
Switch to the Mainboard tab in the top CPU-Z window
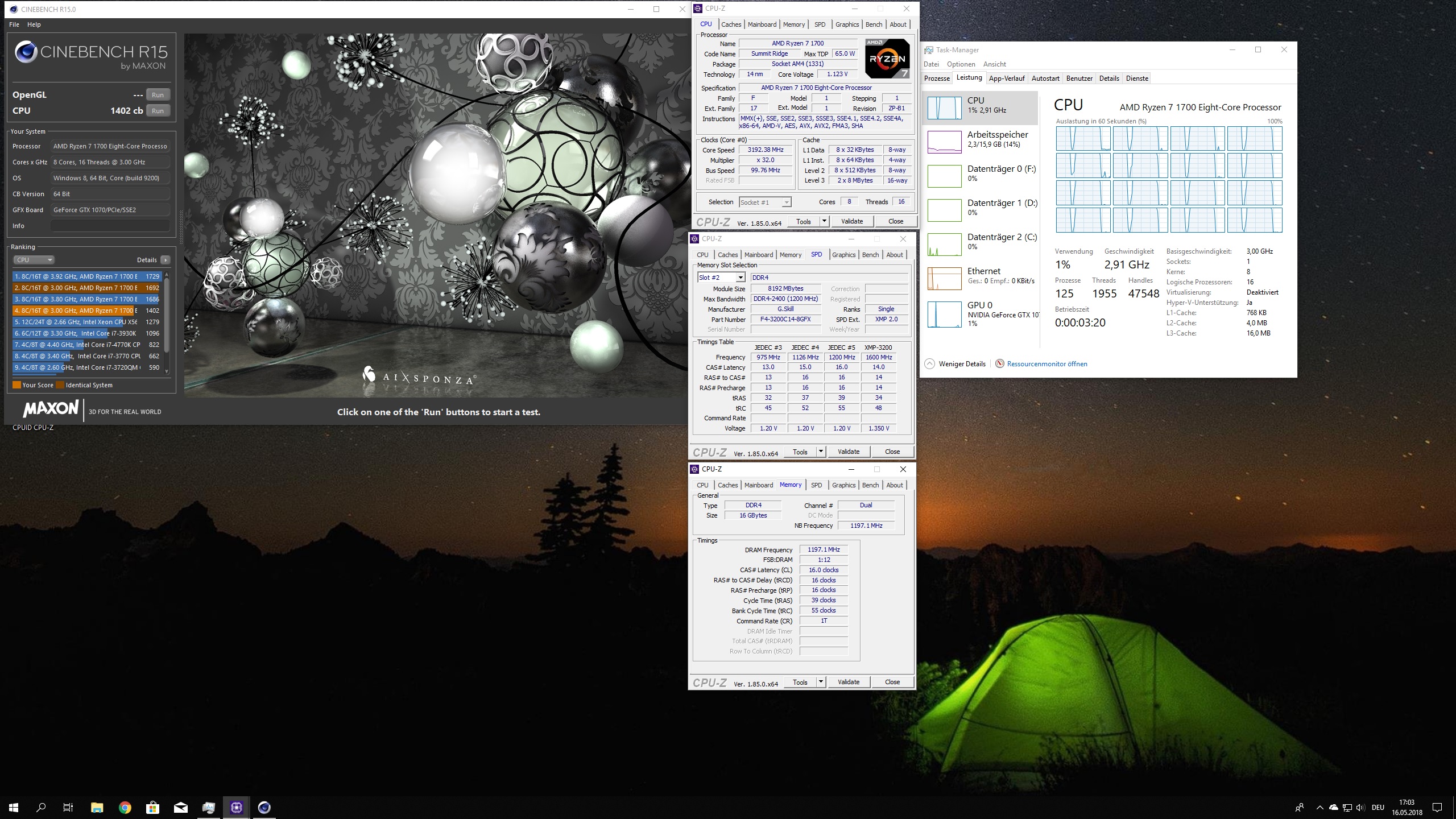click(x=762, y=24)
